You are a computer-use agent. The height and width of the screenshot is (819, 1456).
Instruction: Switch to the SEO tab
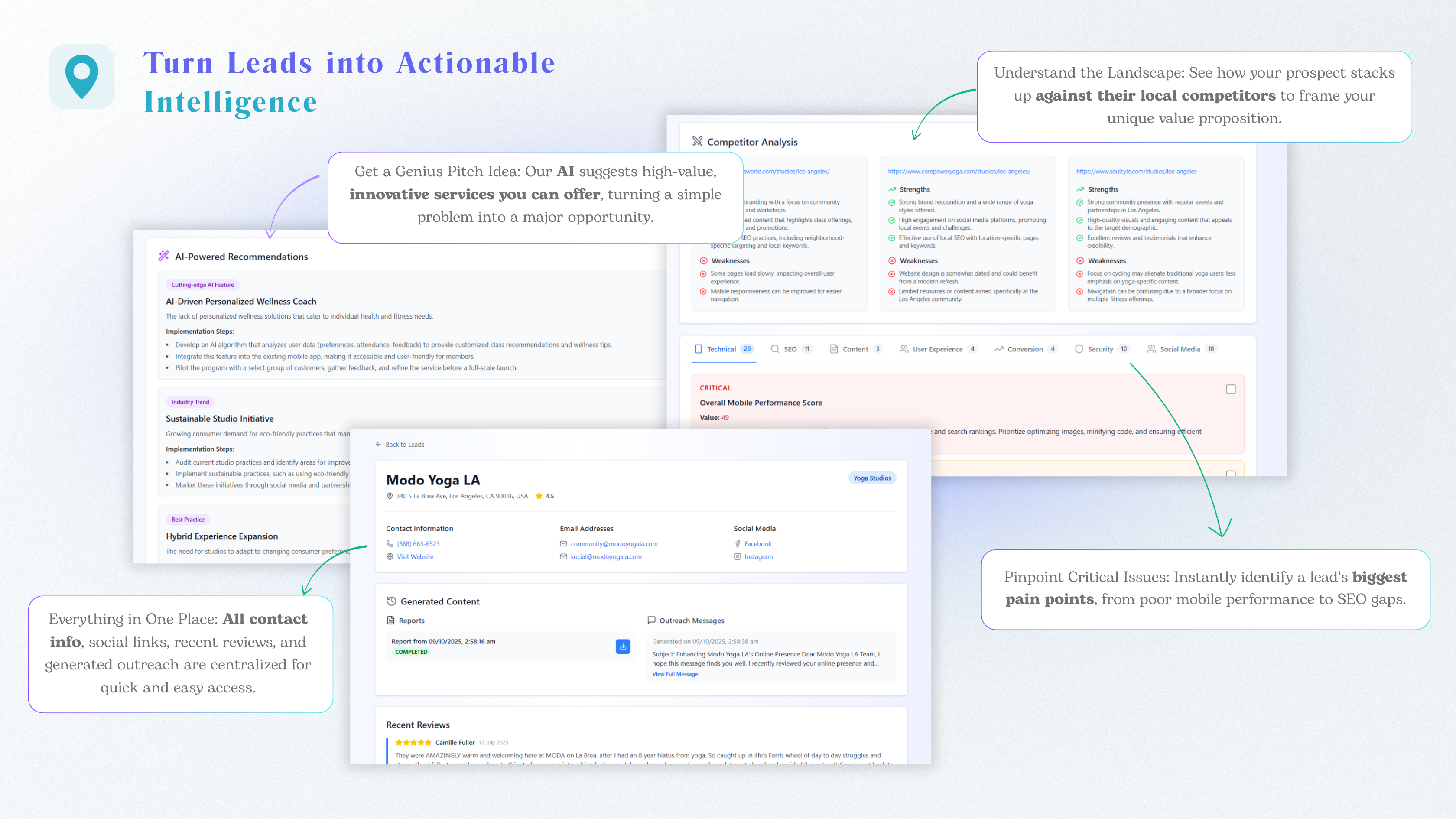(x=790, y=349)
